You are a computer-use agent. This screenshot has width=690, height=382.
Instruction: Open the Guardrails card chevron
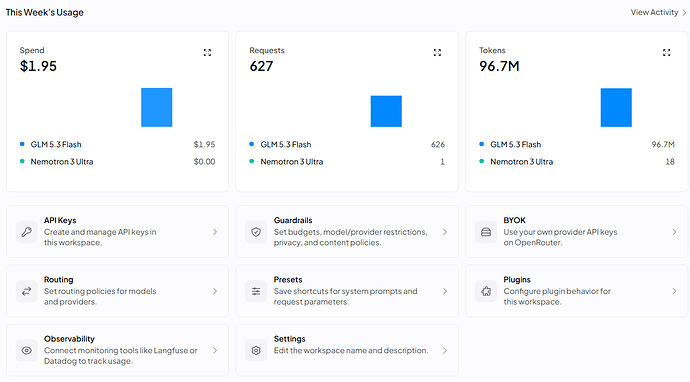445,232
